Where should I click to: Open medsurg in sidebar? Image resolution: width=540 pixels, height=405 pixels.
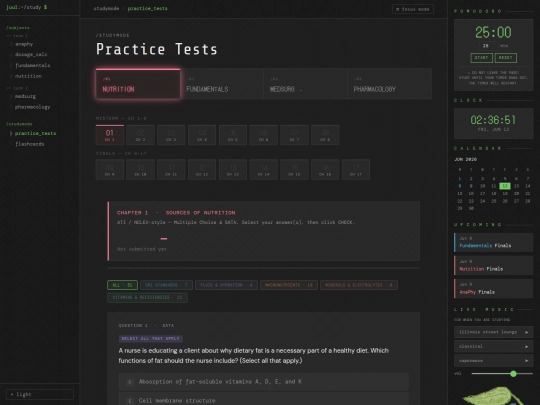[25, 96]
